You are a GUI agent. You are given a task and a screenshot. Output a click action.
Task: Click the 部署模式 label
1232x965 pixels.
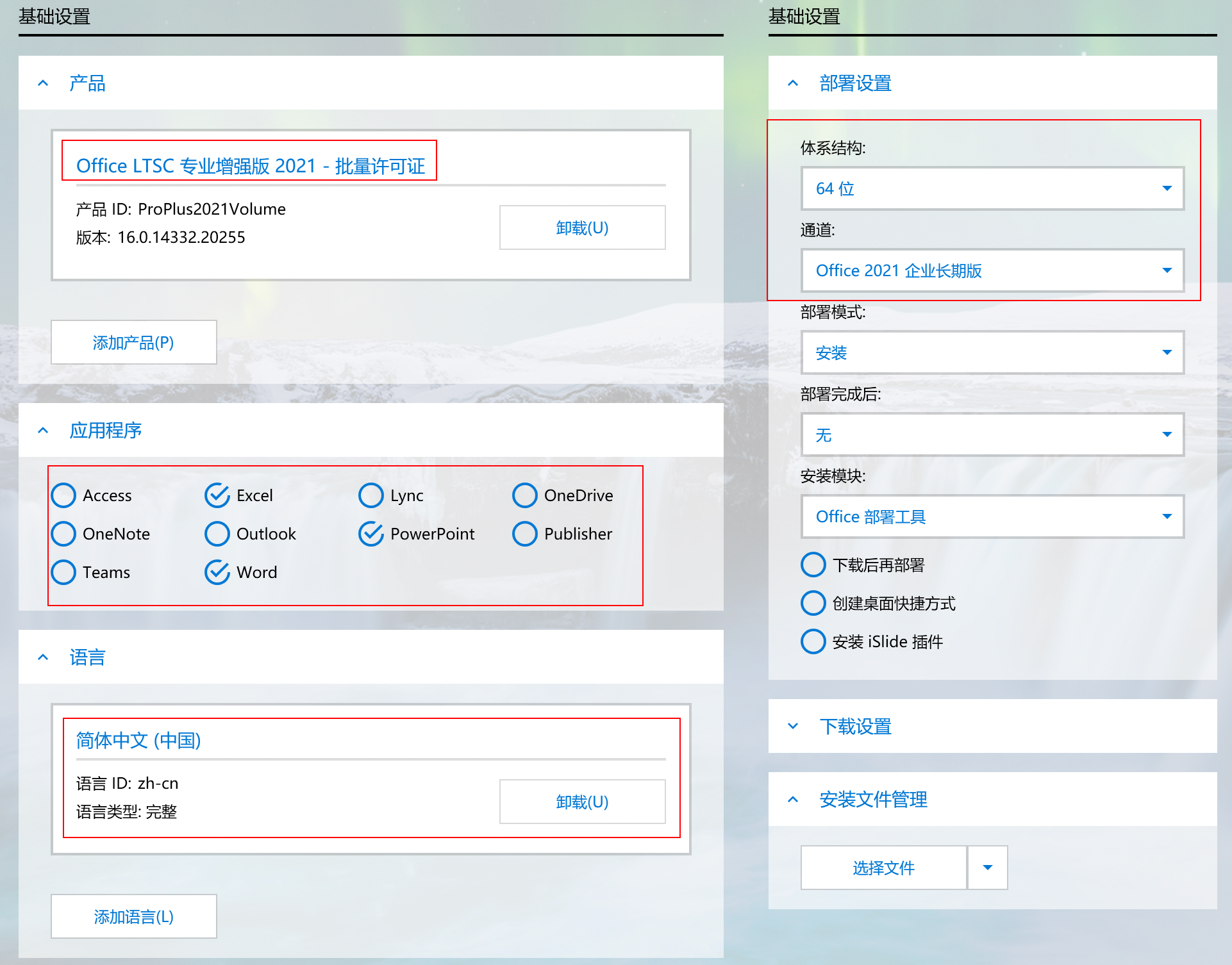click(x=833, y=312)
